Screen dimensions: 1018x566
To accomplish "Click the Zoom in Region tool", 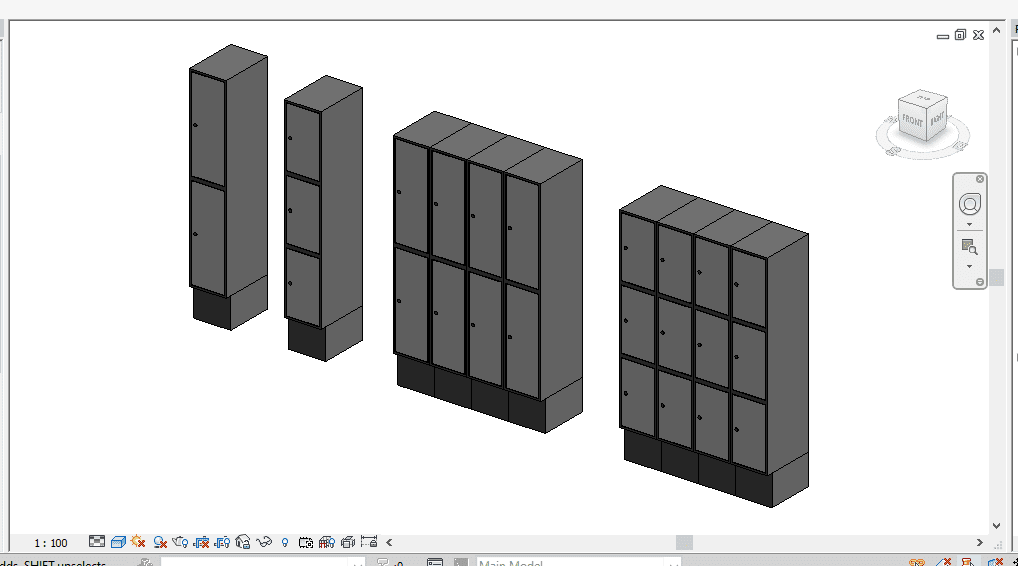I will [969, 246].
